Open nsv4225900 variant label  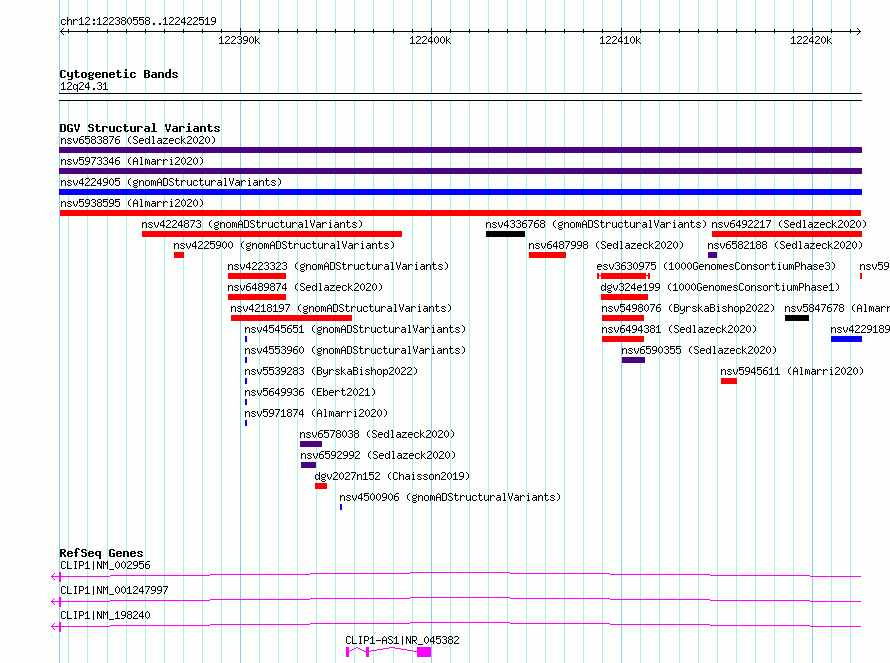click(x=284, y=245)
